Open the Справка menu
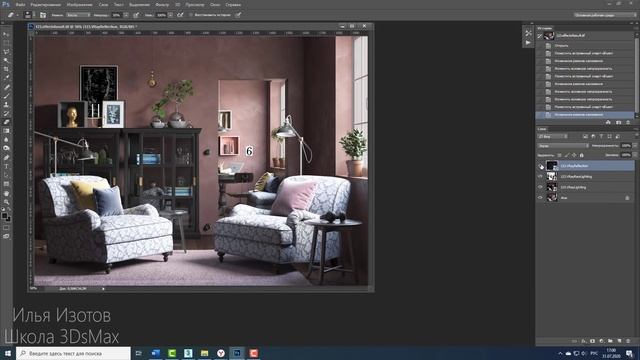The image size is (640, 360). (233, 4)
